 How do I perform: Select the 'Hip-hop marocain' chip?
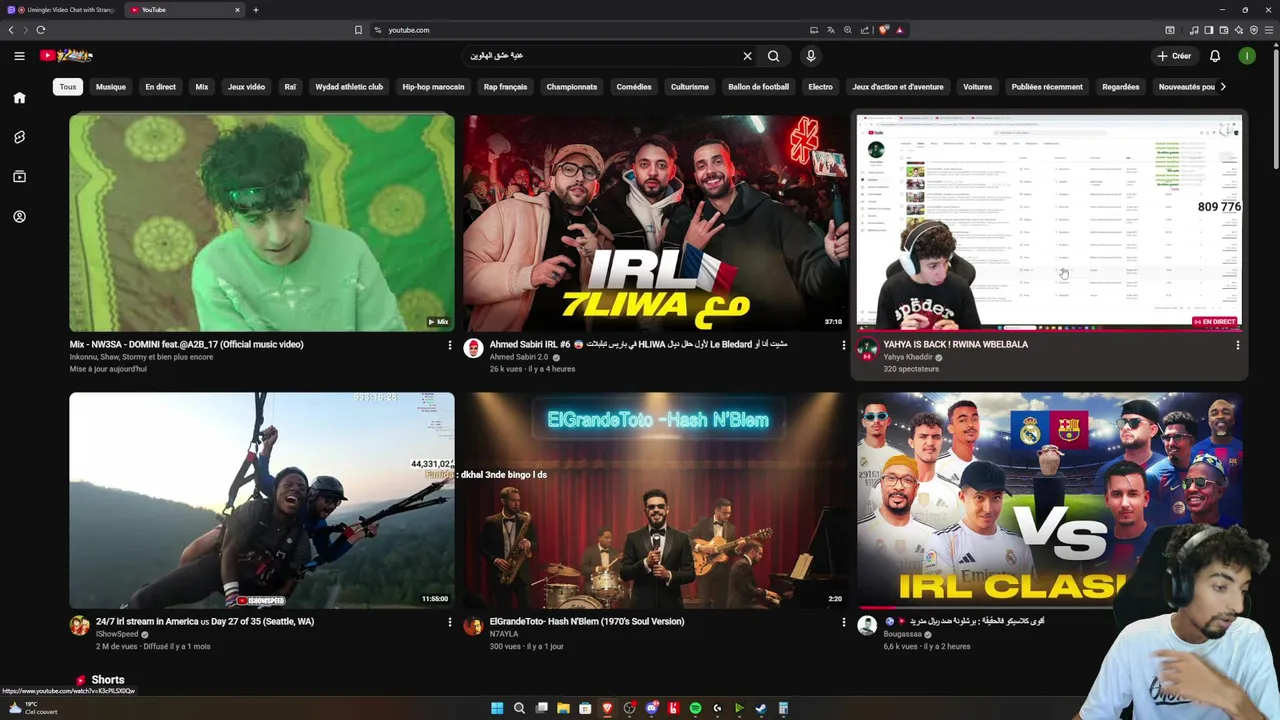(433, 87)
